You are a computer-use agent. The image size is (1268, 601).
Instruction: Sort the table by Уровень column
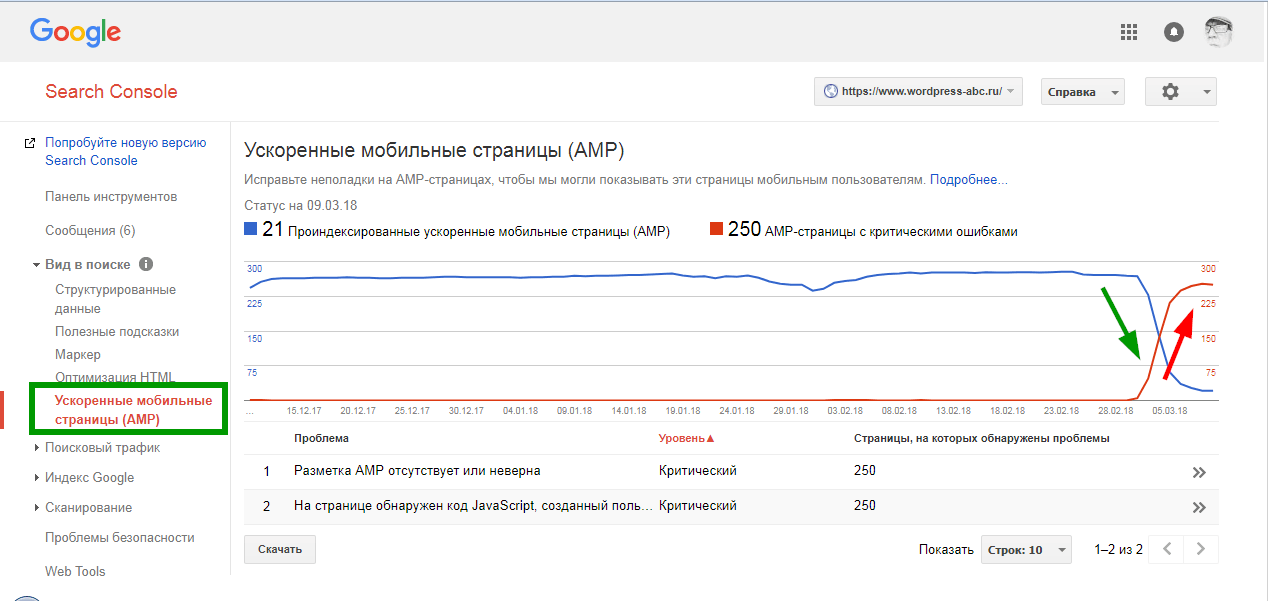[x=687, y=438]
